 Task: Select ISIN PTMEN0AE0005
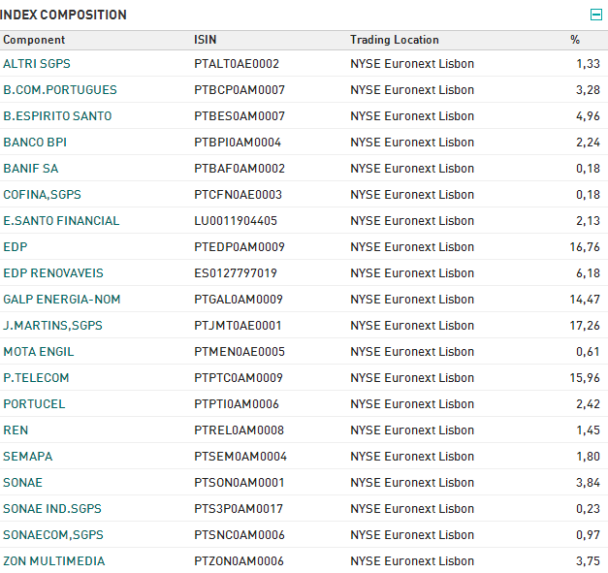click(x=240, y=352)
